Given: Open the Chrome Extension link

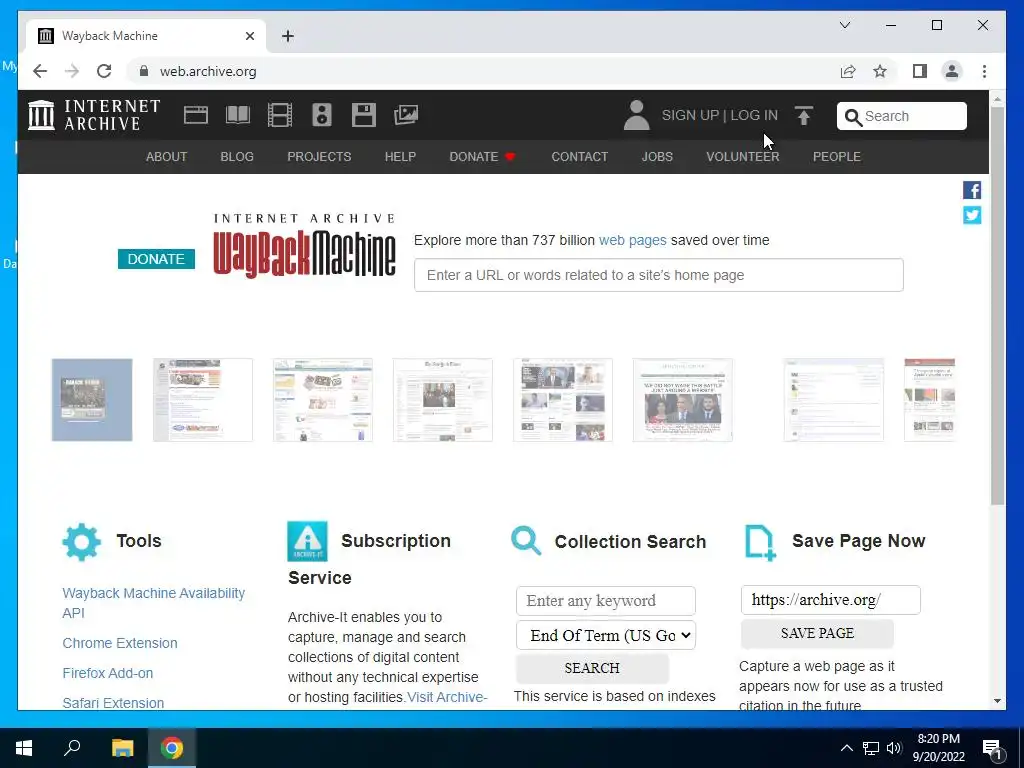Looking at the screenshot, I should coord(120,643).
